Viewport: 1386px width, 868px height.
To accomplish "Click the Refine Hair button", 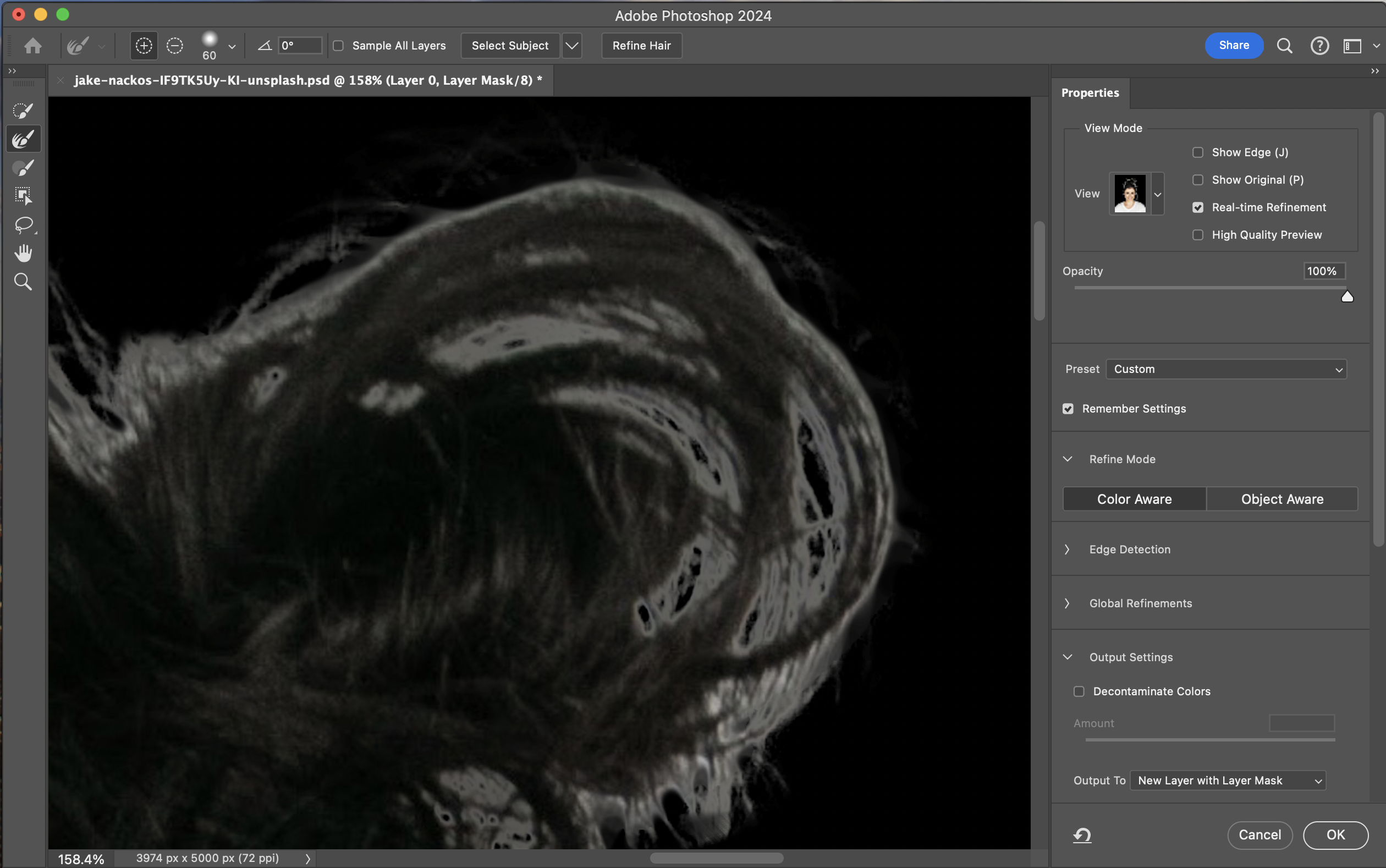I will click(641, 45).
